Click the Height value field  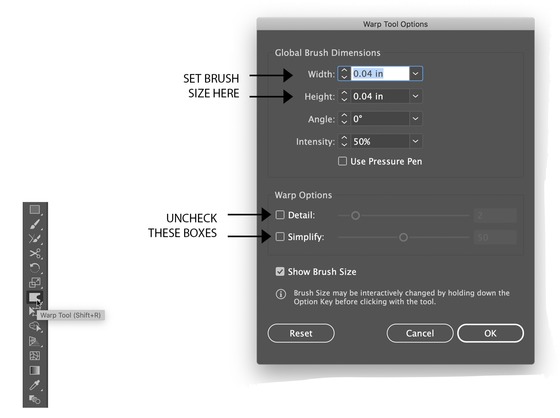[380, 96]
